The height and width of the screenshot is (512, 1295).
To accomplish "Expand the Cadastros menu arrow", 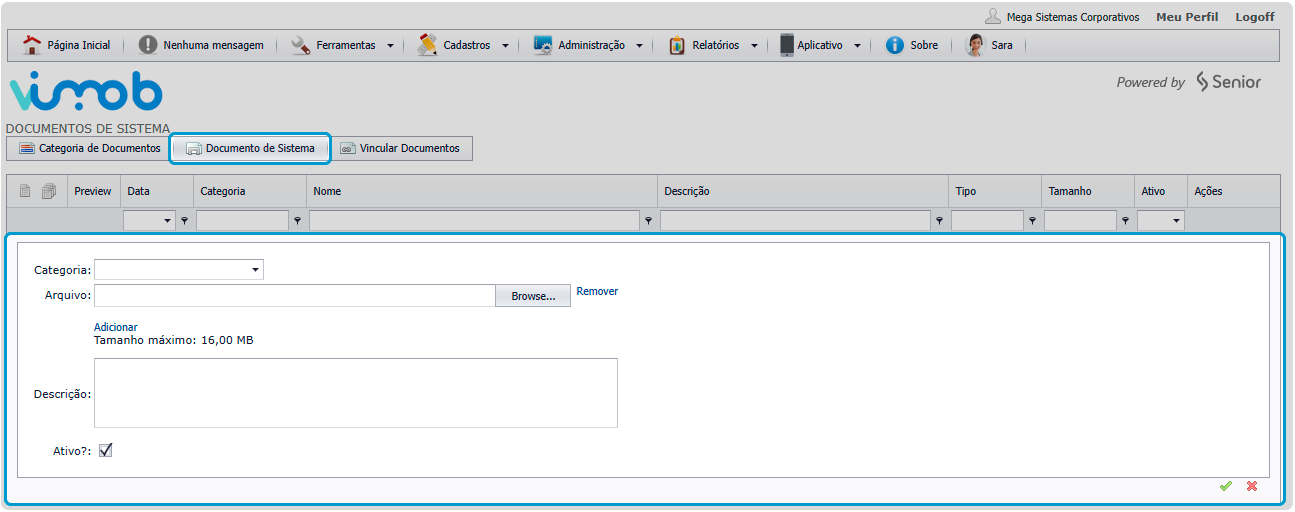I will pyautogui.click(x=505, y=45).
